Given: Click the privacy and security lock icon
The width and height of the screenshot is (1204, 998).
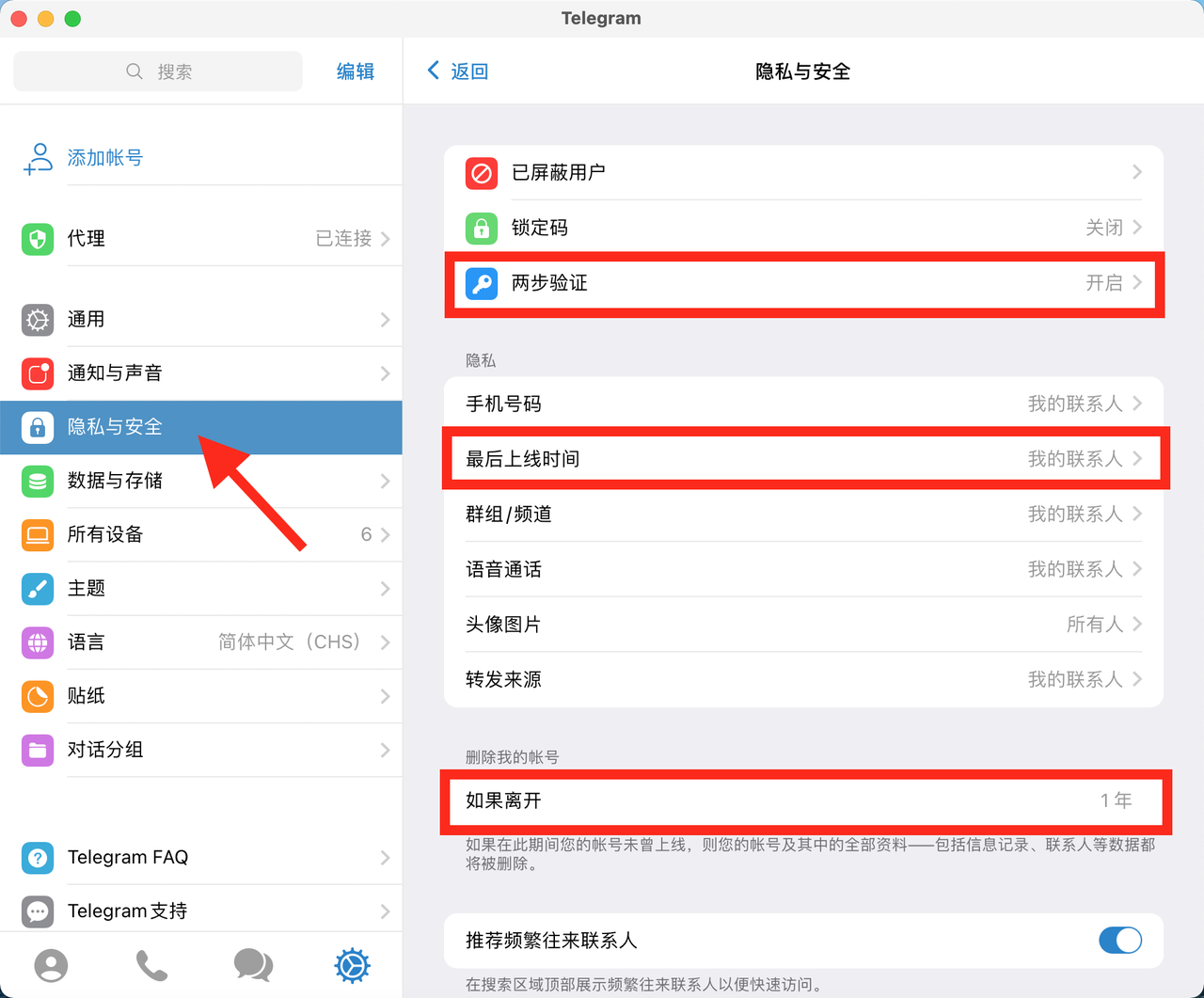Looking at the screenshot, I should (x=38, y=427).
